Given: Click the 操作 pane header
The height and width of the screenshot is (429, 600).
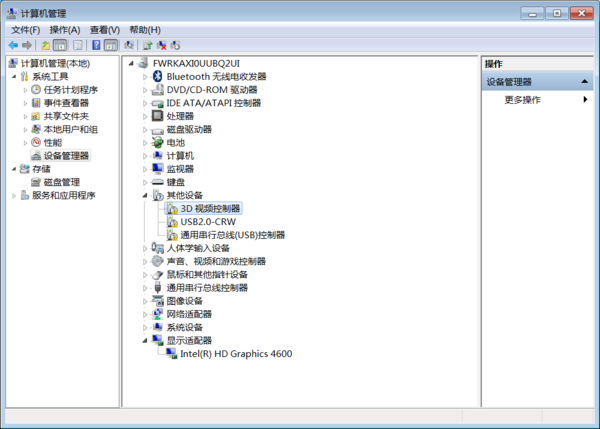Looking at the screenshot, I should pyautogui.click(x=537, y=64).
